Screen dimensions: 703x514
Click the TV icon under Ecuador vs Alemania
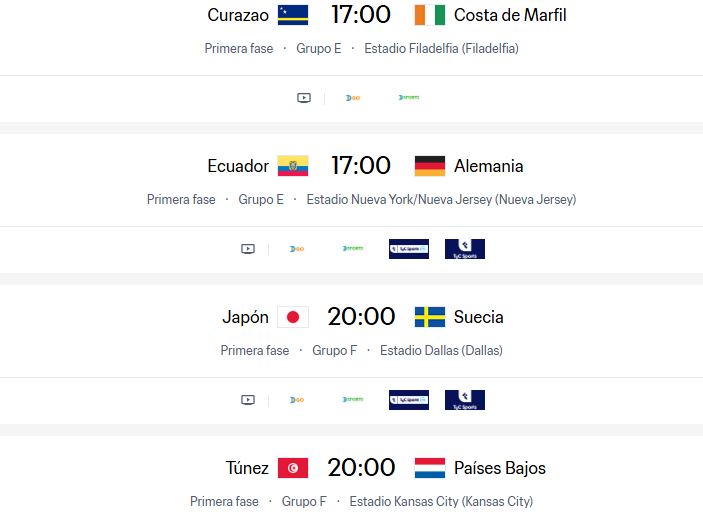[248, 249]
